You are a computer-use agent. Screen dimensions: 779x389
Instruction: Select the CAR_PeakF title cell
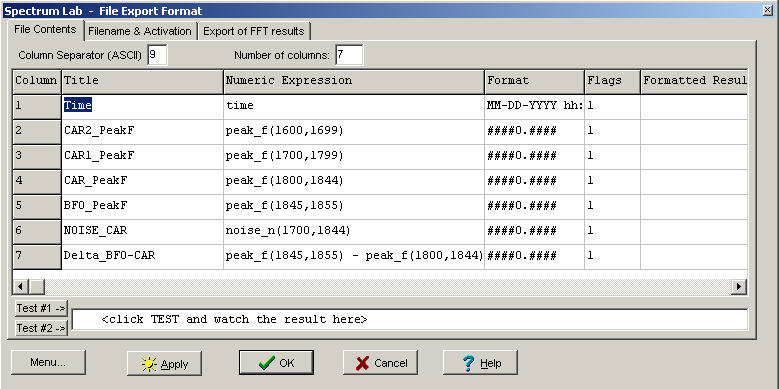click(143, 182)
